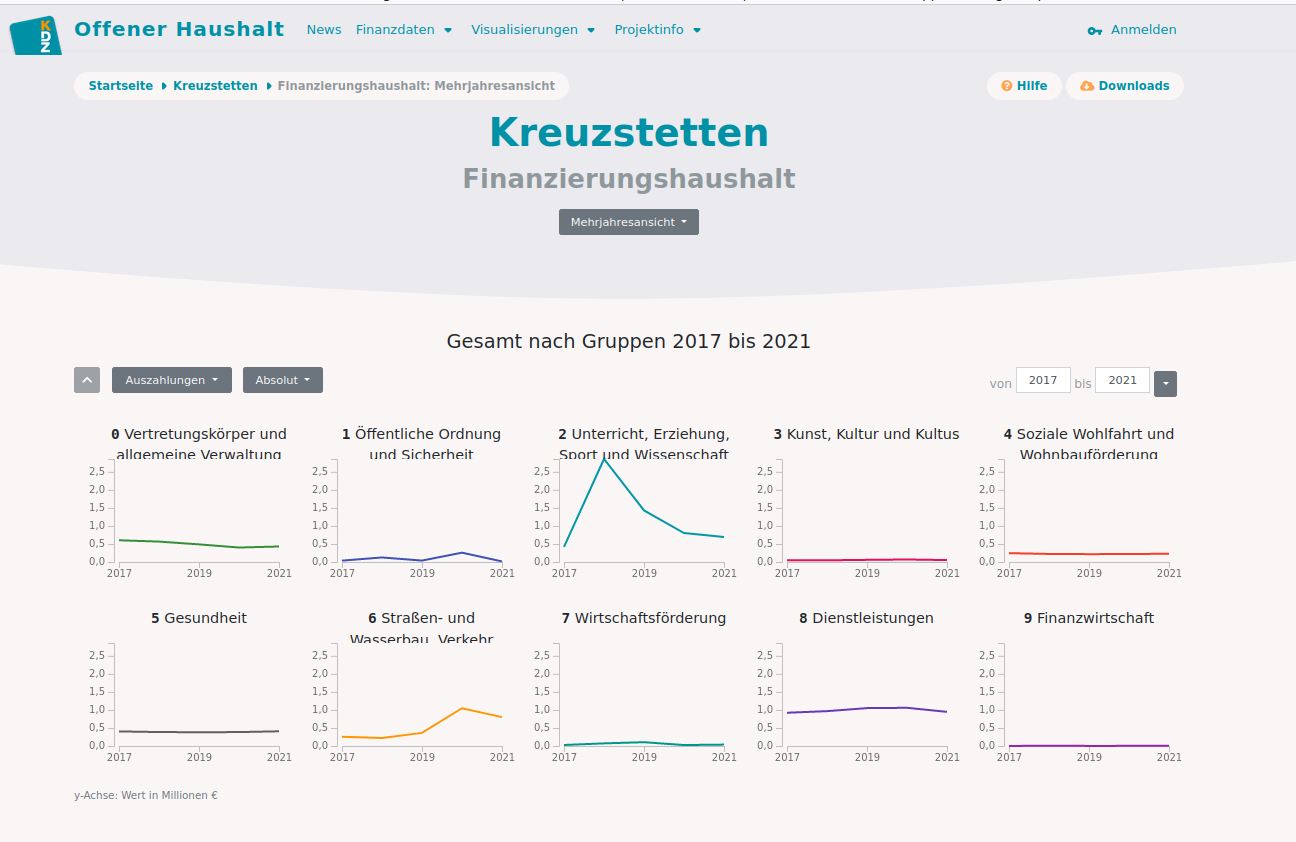Click the Kreuzstetten breadcrumb link
Screen dimensions: 1296x842
[x=215, y=86]
